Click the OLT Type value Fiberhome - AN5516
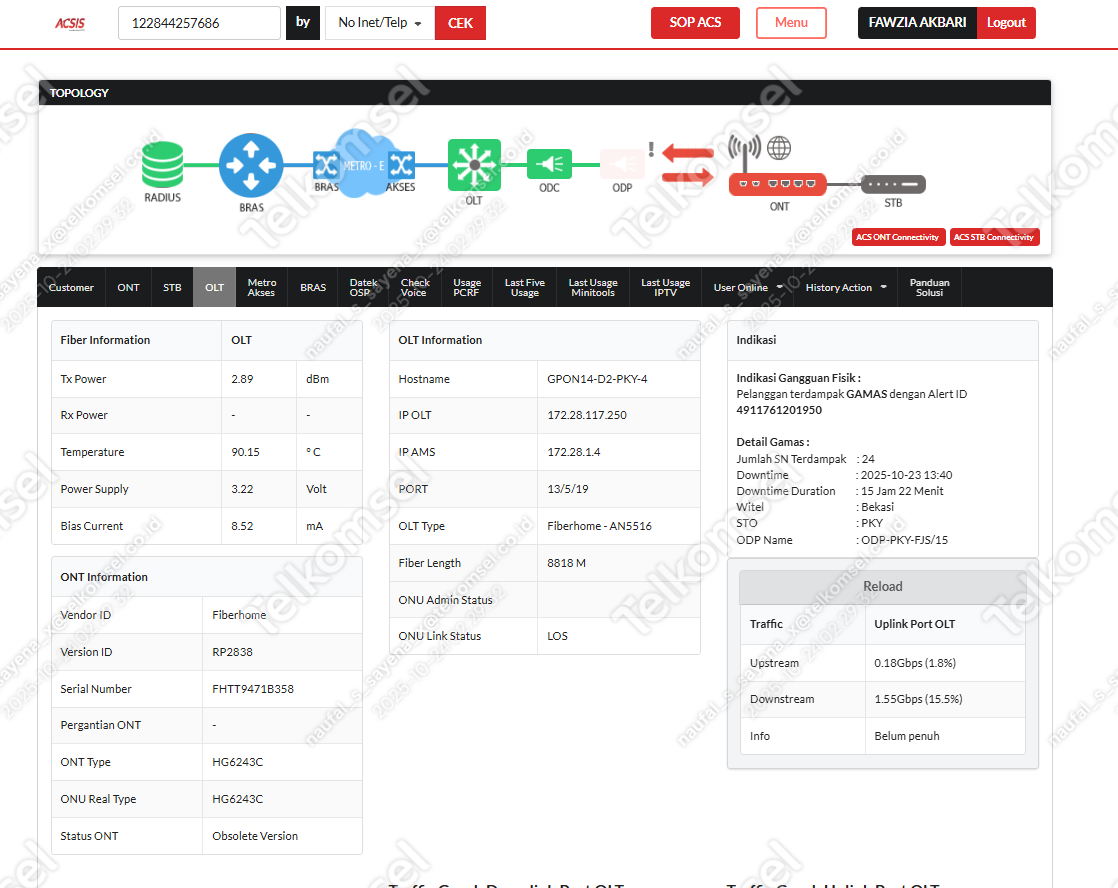1118x888 pixels. (x=600, y=526)
